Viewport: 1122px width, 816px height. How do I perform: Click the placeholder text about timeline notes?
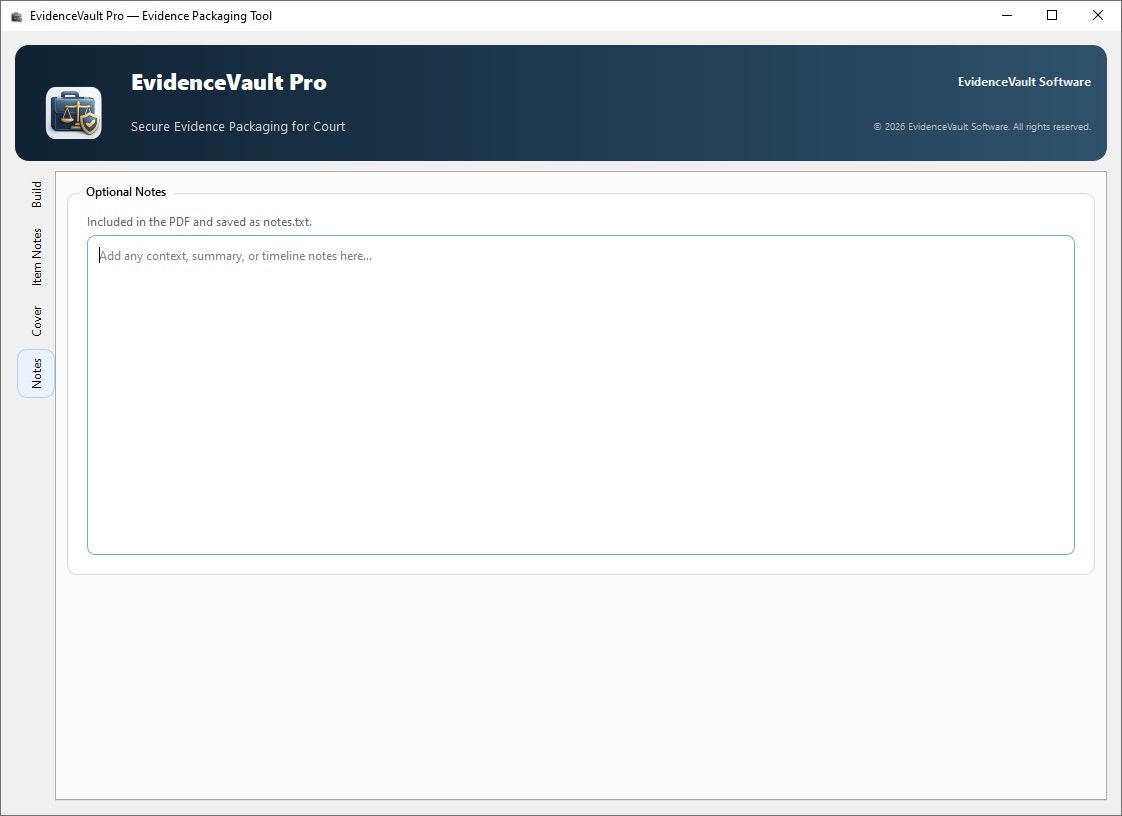235,255
